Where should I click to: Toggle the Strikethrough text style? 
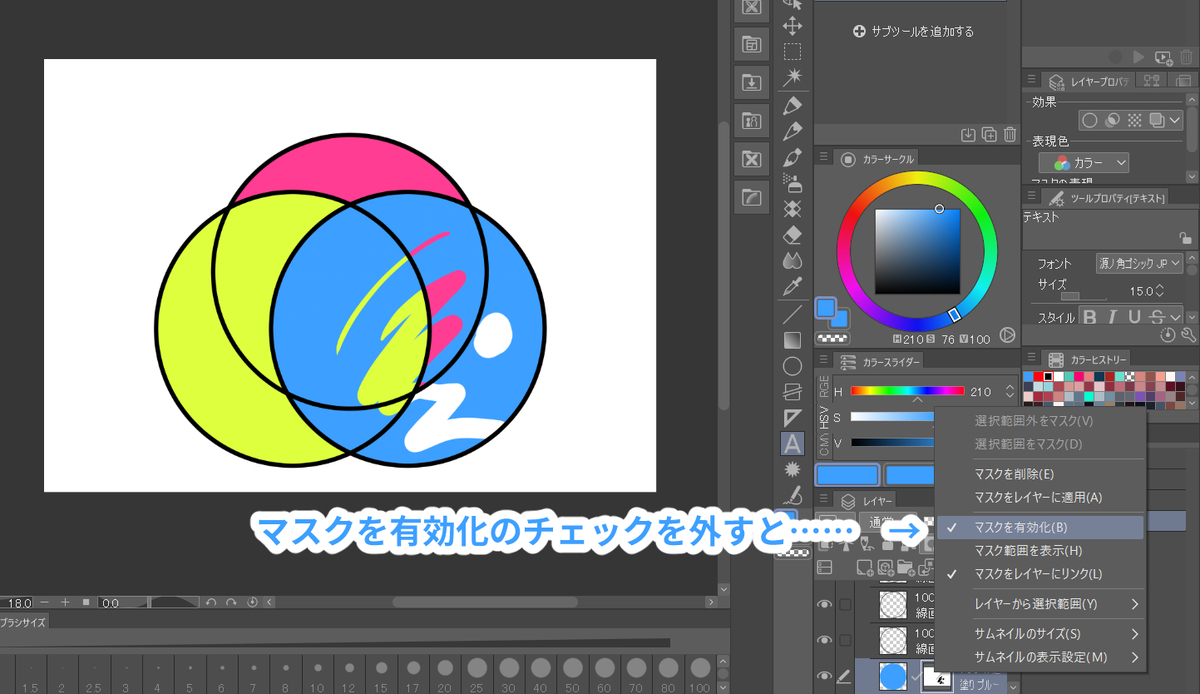click(x=1157, y=318)
